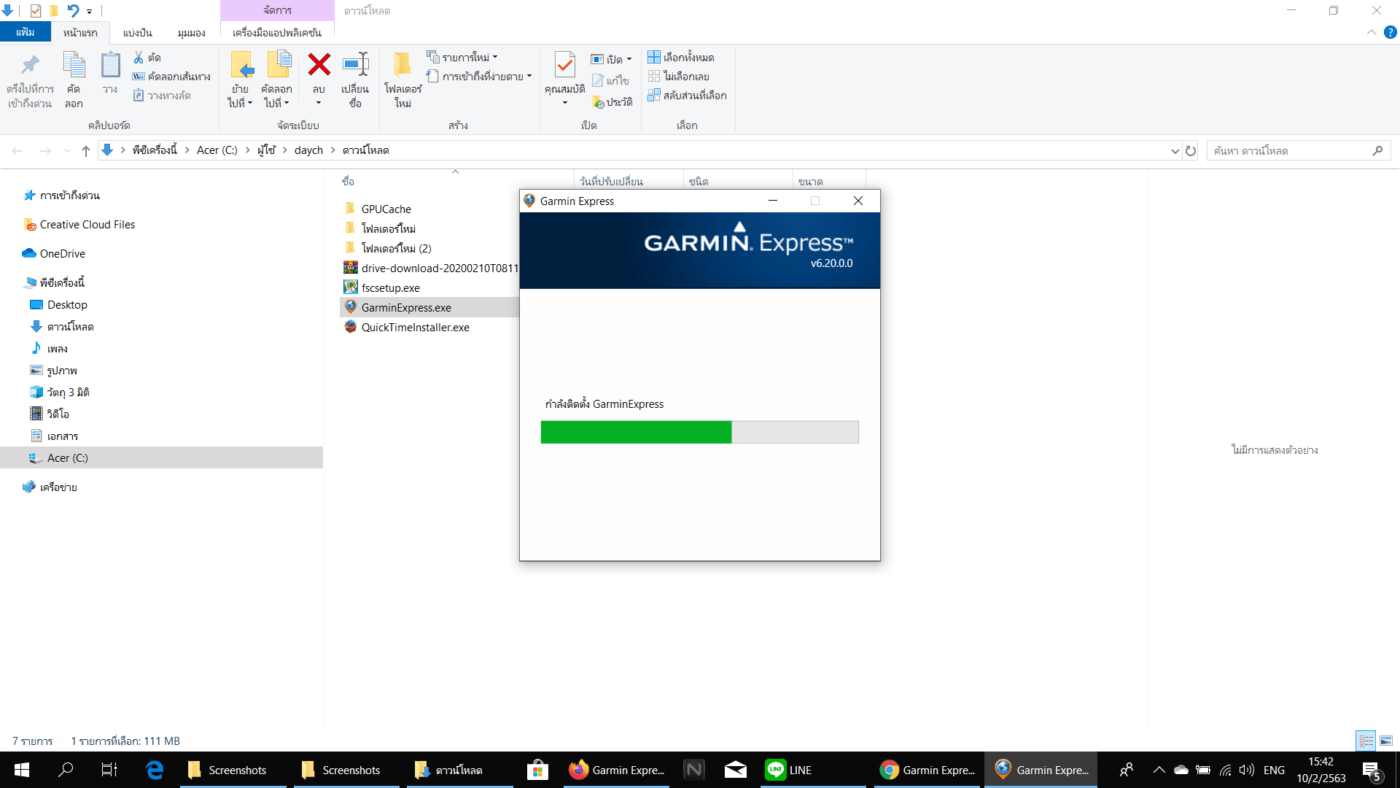The image size is (1400, 788).
Task: Click Acer (C:) in address bar path
Action: (x=217, y=151)
